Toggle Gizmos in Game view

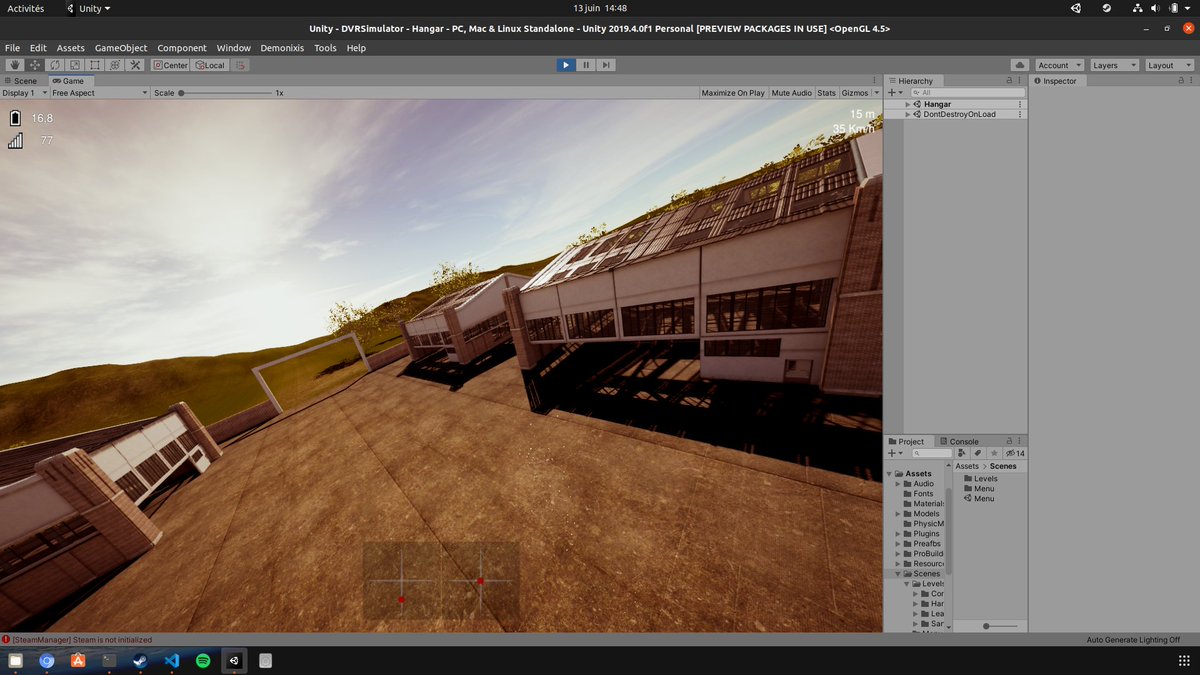coord(855,93)
